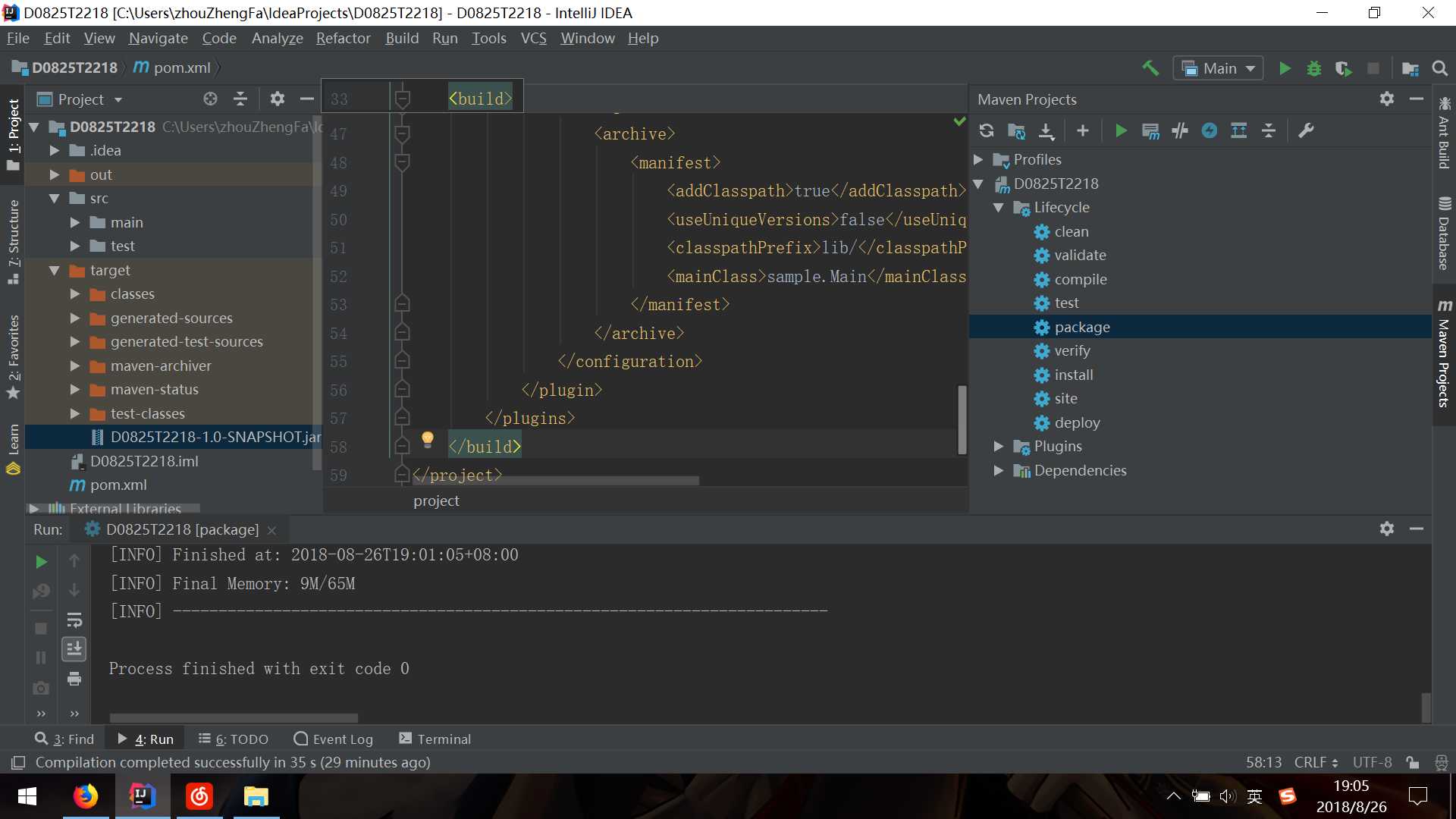Viewport: 1456px width, 819px height.
Task: Click the Build project hammer icon
Action: click(x=1150, y=68)
